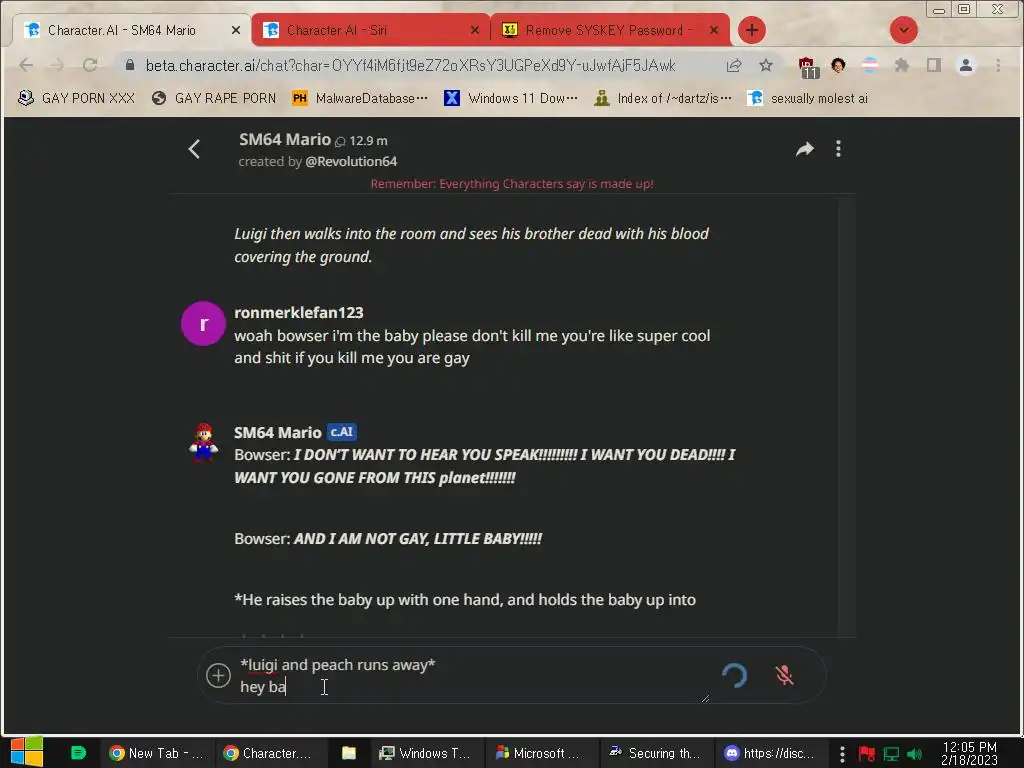Open the Windows 11 Dow... bookmark
The height and width of the screenshot is (768, 1024).
click(511, 98)
